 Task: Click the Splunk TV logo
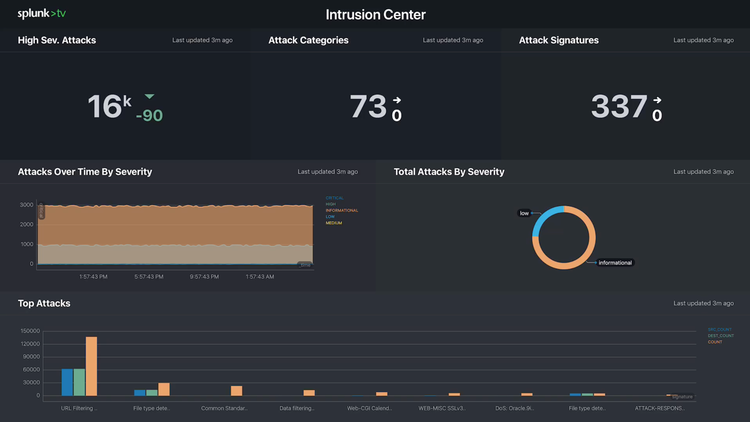pyautogui.click(x=42, y=14)
